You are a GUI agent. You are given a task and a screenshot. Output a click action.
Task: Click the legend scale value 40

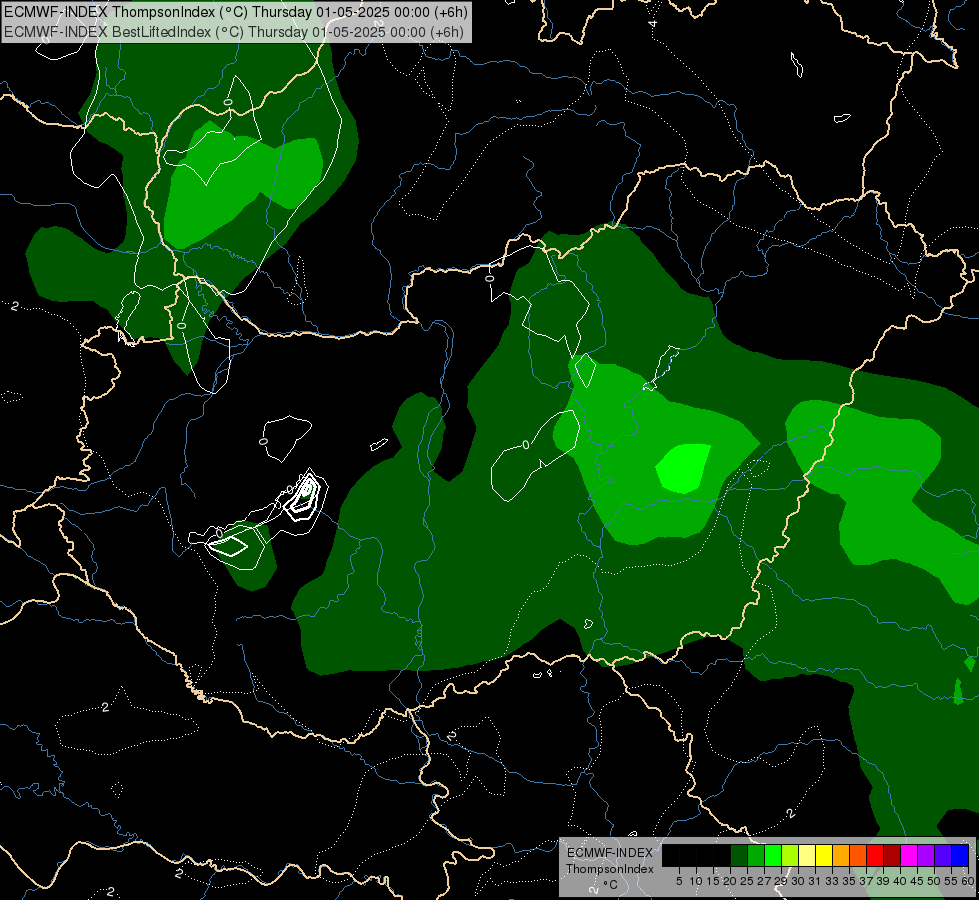point(900,881)
